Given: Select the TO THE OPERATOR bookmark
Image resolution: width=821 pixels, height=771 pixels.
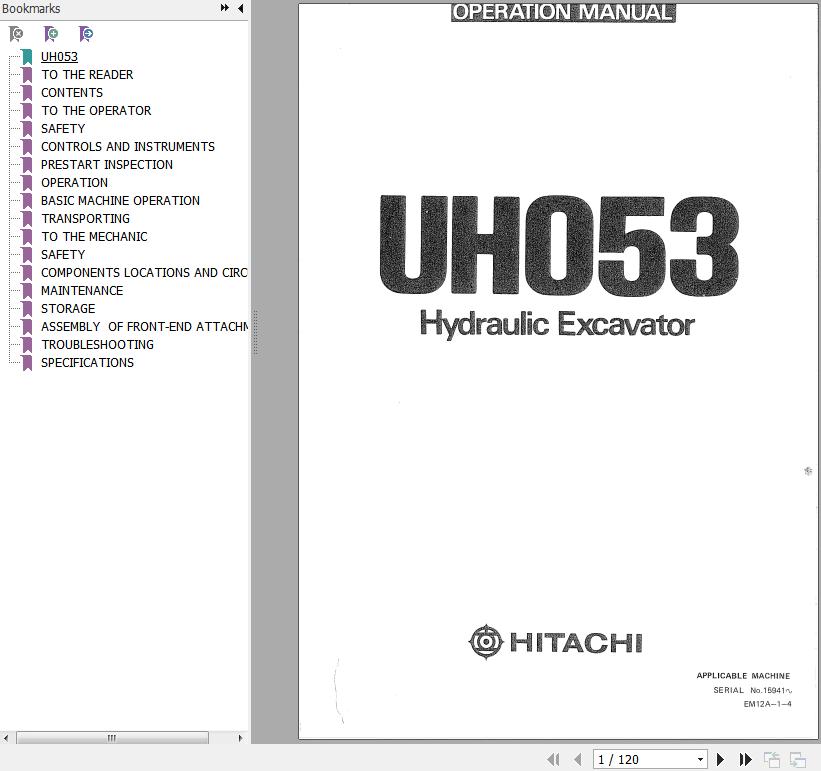Looking at the screenshot, I should (96, 110).
